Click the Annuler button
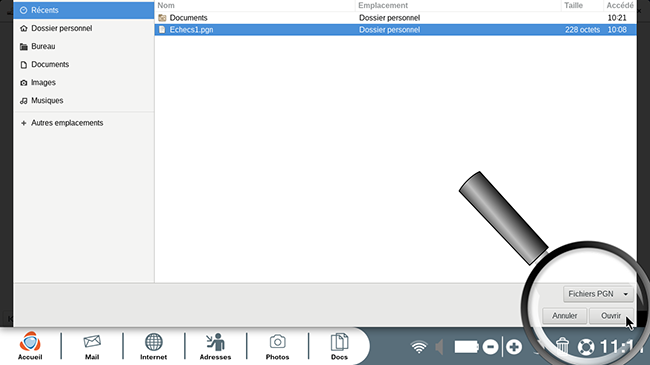The image size is (650, 365). 565,316
